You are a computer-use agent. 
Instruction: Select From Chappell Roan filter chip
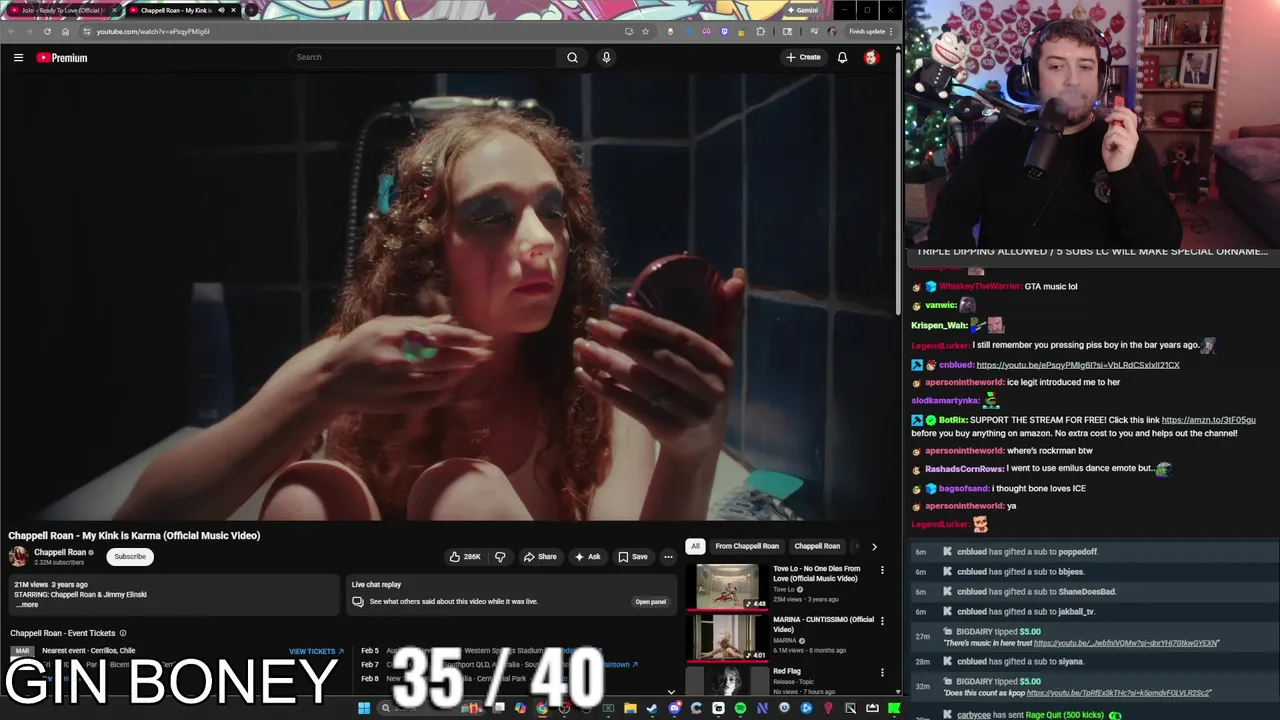(x=747, y=546)
